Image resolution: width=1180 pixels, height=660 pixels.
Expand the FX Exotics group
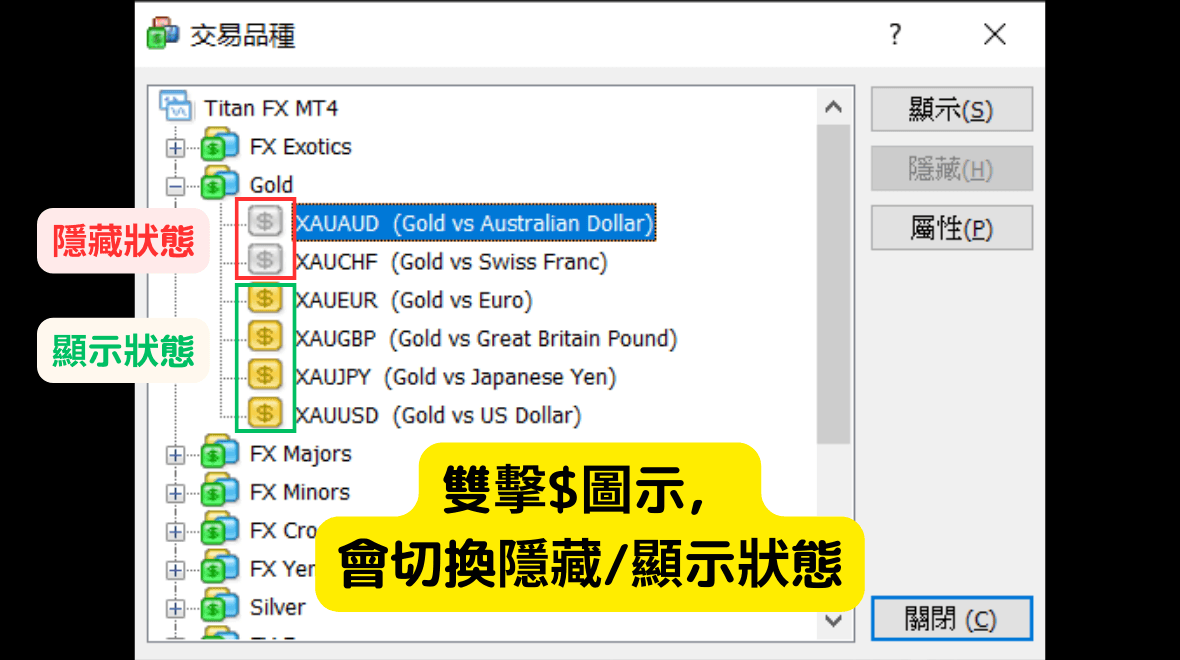tap(176, 147)
